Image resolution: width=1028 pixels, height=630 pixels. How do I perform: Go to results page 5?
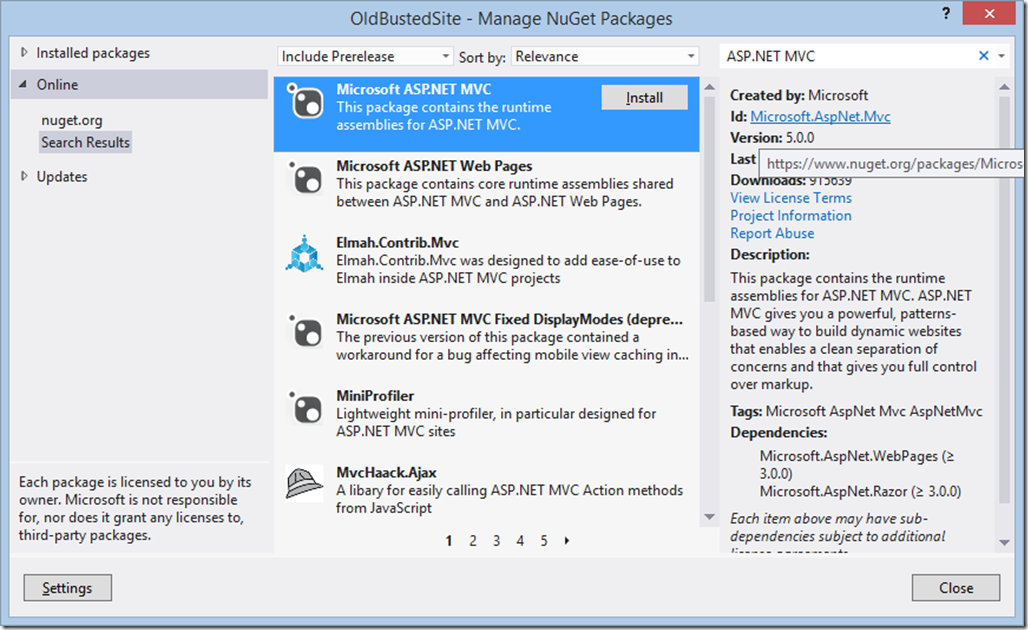click(x=544, y=541)
